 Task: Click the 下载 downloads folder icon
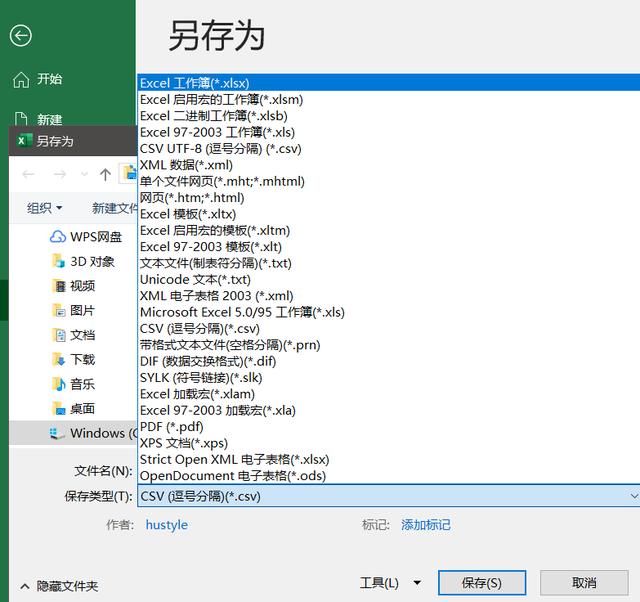(58, 359)
